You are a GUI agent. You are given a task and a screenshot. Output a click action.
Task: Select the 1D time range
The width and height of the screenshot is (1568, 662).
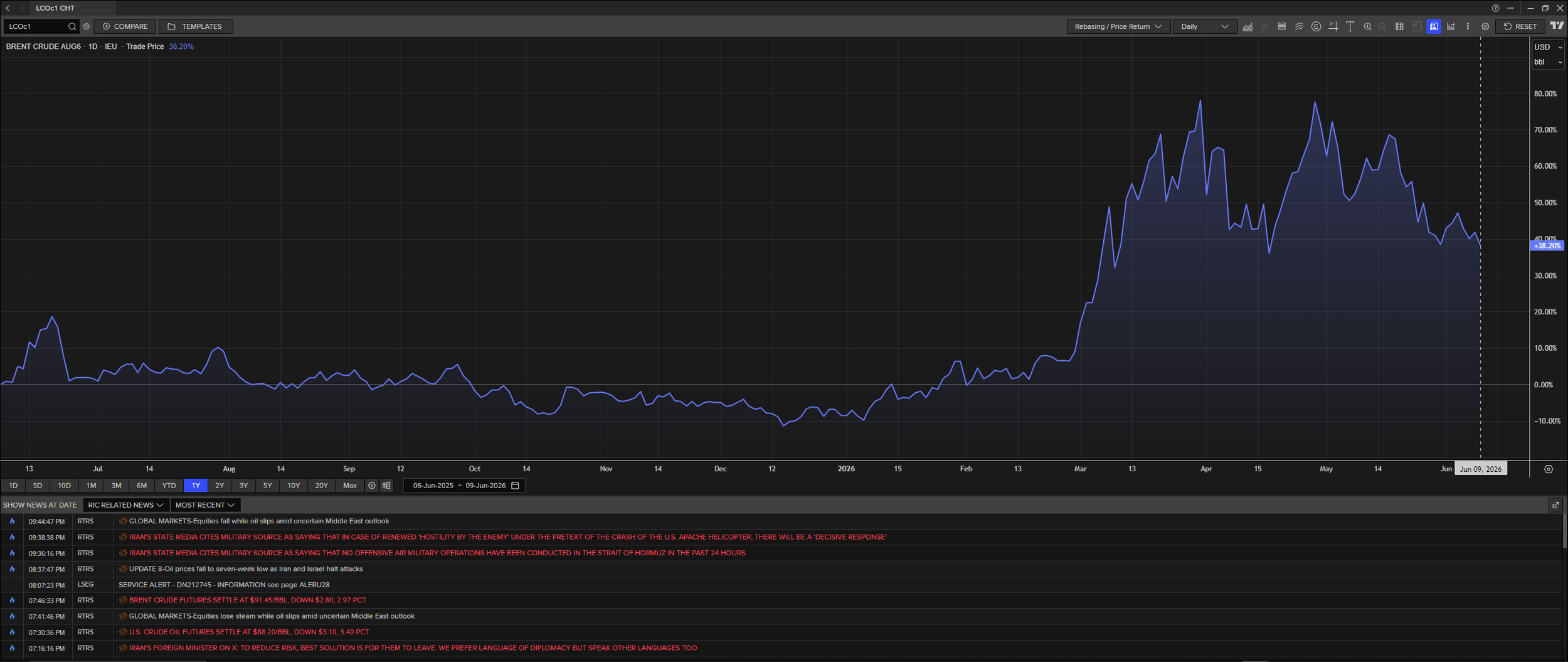pos(13,486)
